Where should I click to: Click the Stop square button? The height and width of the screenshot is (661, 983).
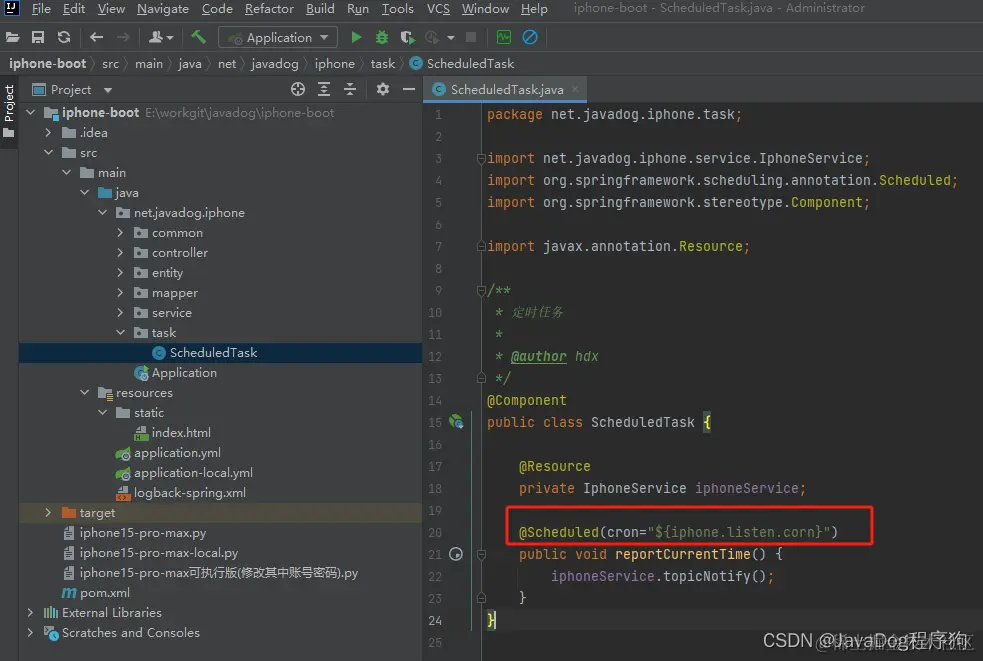(x=471, y=38)
